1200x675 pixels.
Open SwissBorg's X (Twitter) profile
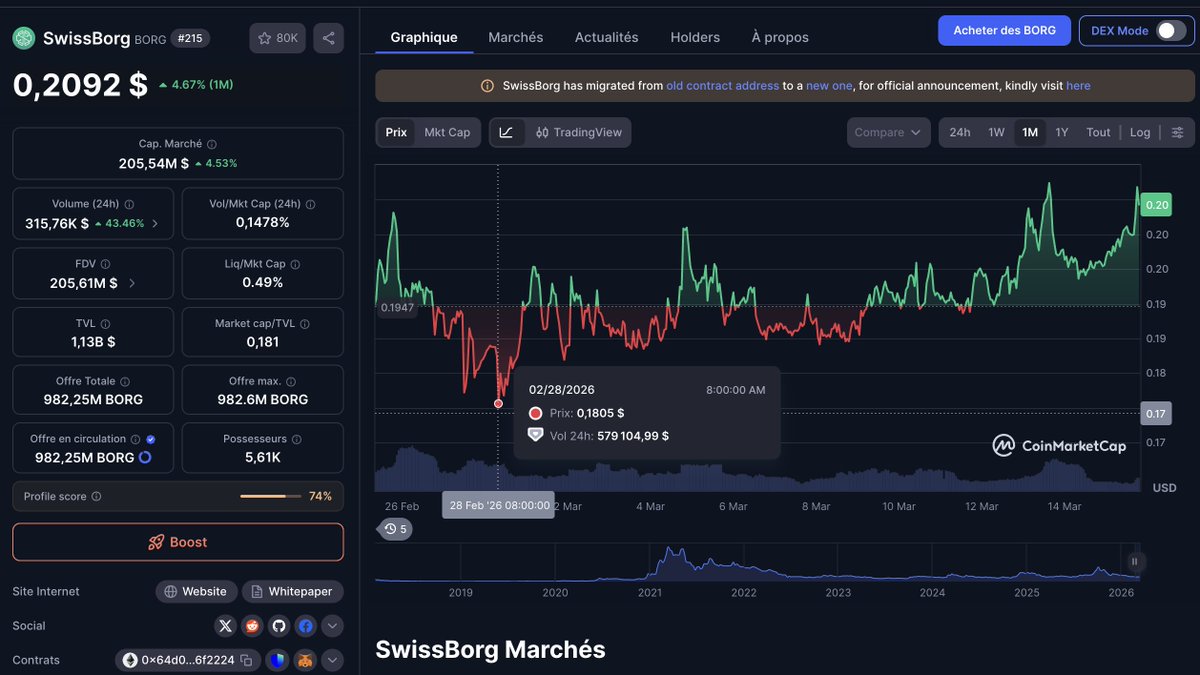[x=225, y=625]
